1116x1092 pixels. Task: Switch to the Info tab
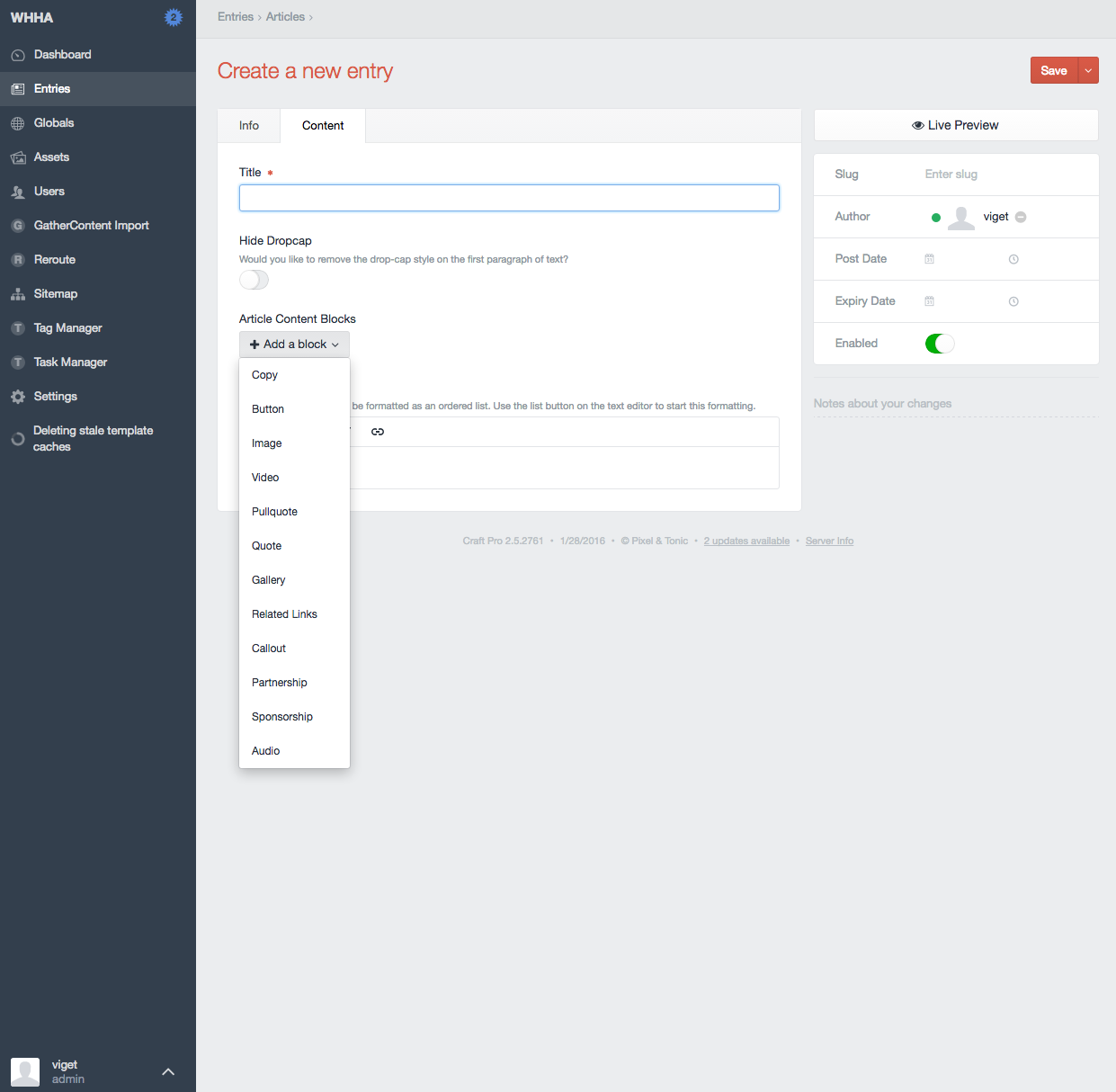point(249,126)
